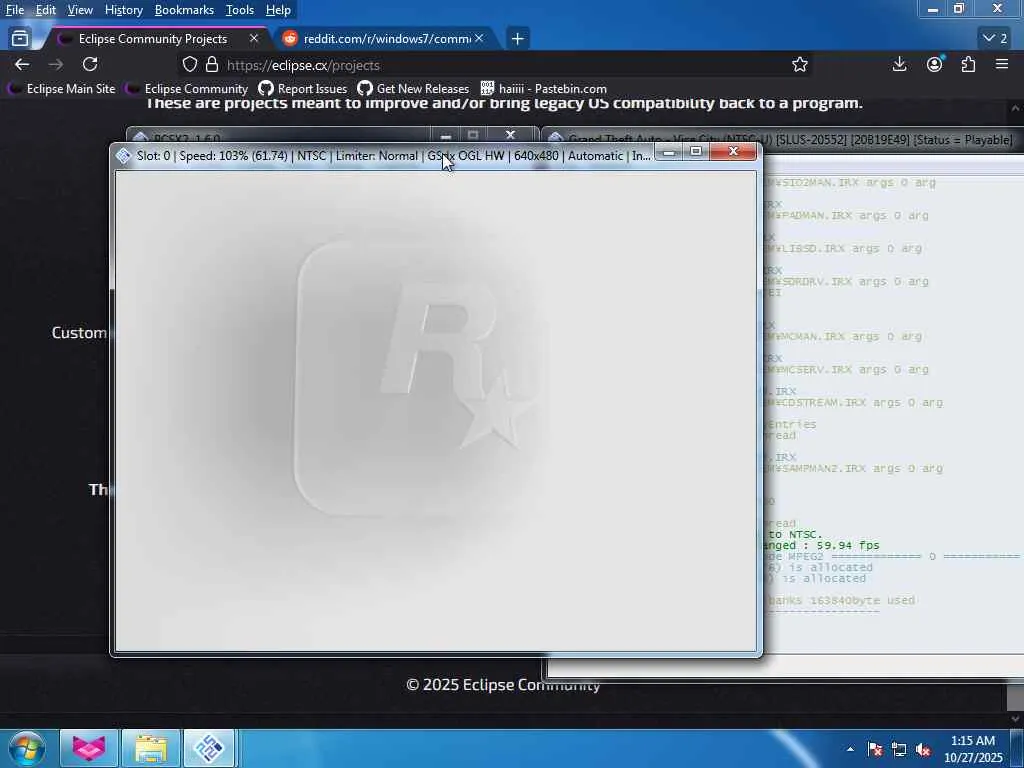
Task: Open Eclipse Main Site bookmark
Action: [x=61, y=89]
